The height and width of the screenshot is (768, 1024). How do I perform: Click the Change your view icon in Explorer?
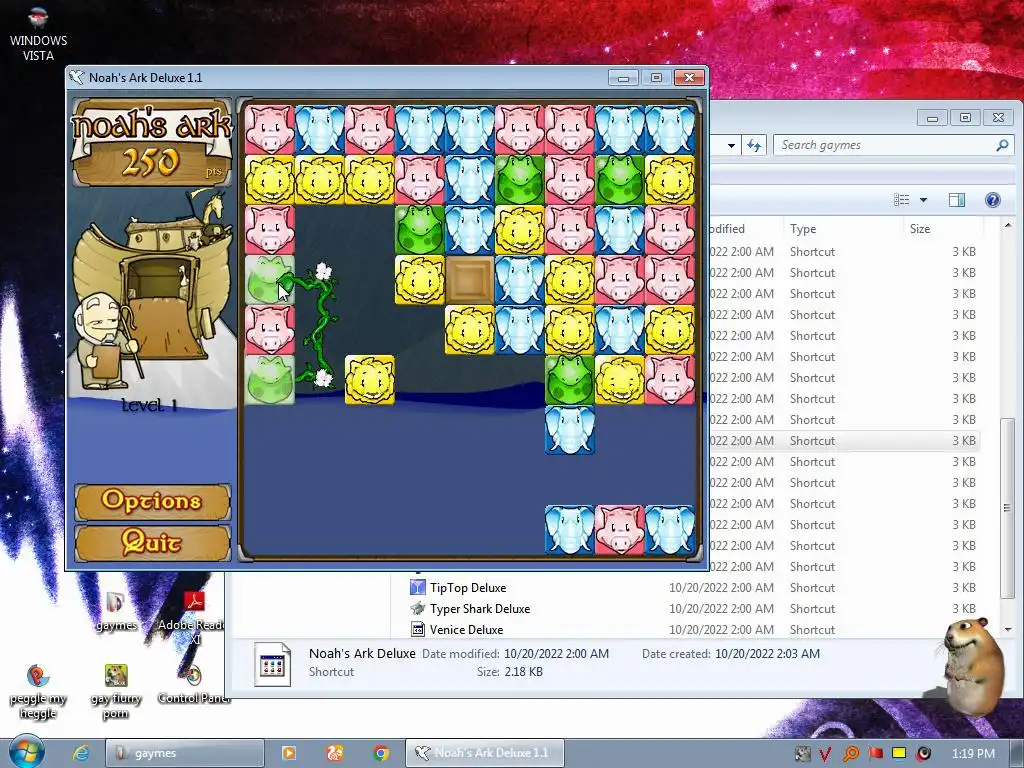coord(901,200)
